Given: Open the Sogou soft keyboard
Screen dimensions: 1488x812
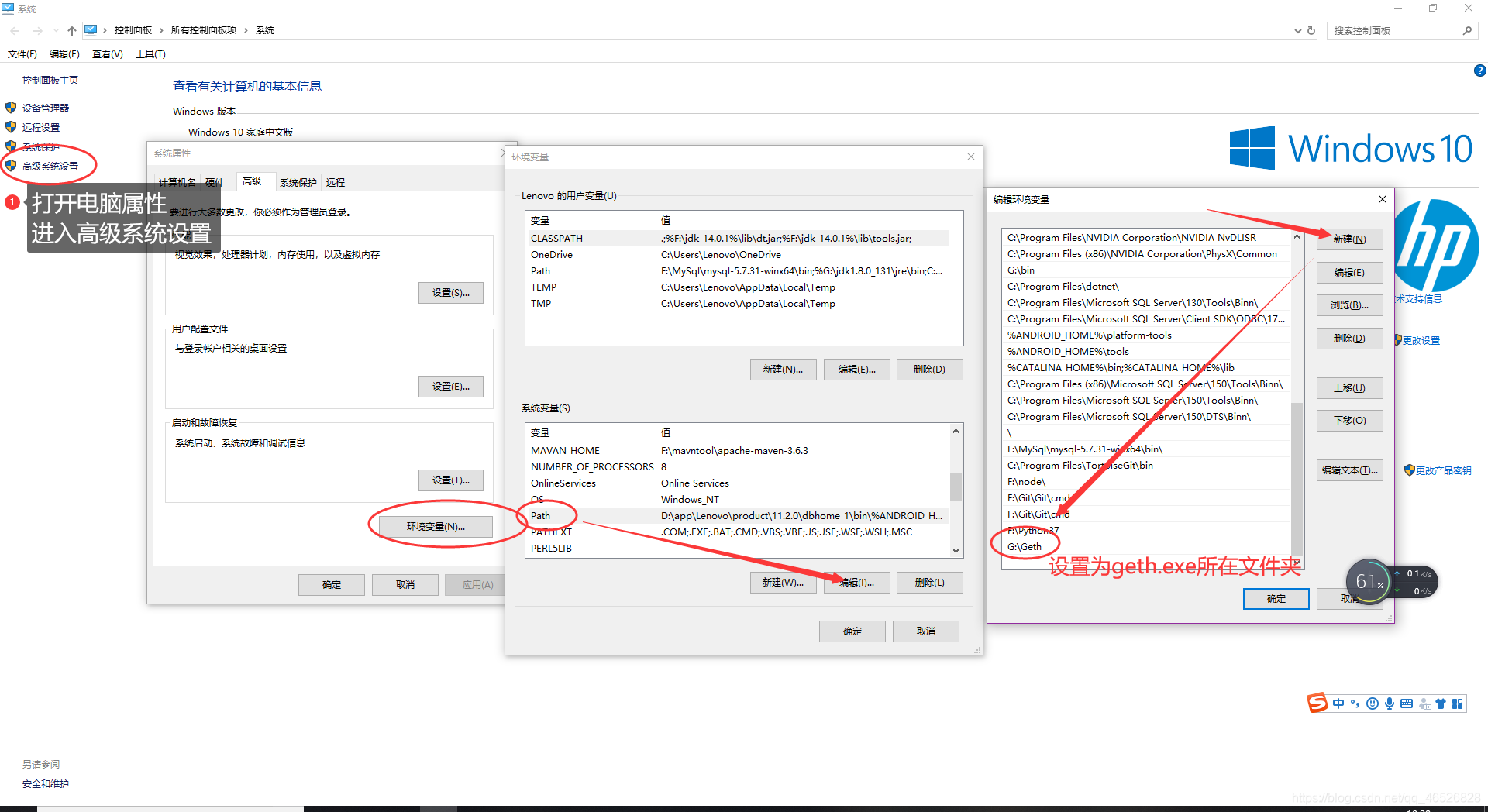Looking at the screenshot, I should tap(1406, 704).
